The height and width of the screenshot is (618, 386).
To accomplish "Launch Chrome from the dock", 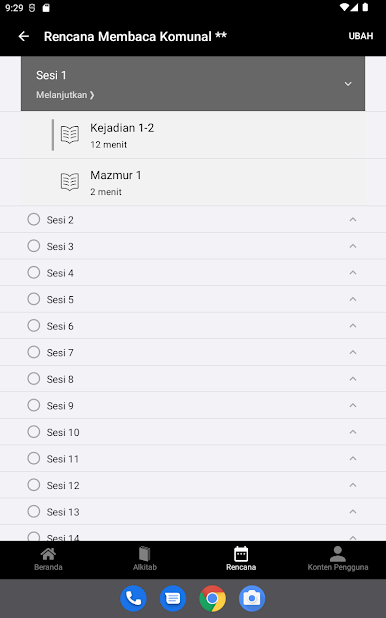I will click(x=213, y=598).
